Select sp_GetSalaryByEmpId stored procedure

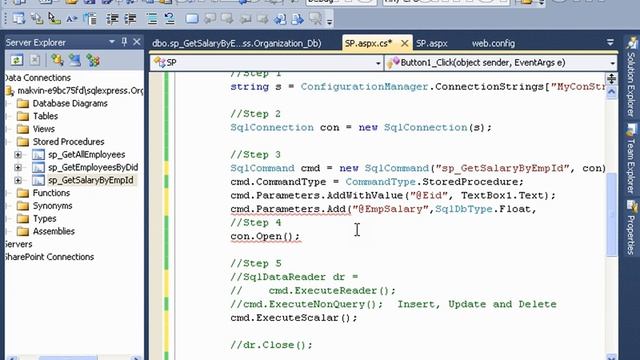click(x=91, y=180)
